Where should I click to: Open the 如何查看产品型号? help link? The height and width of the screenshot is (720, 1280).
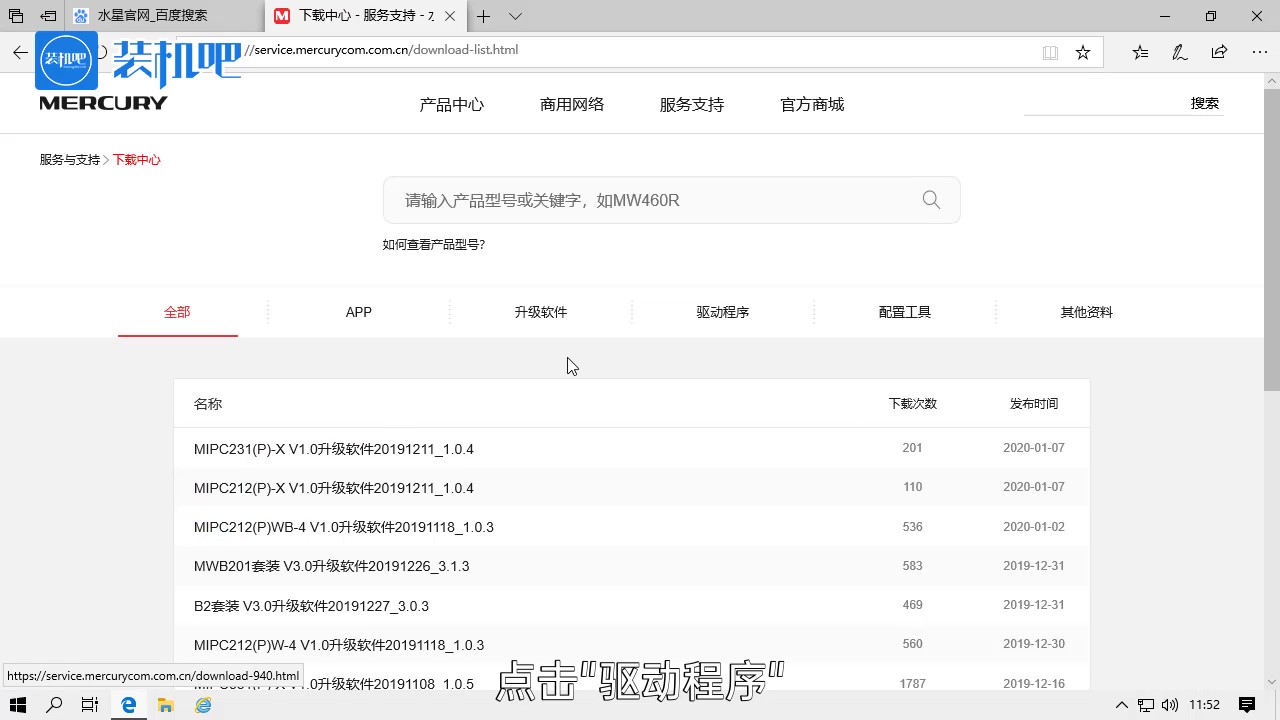point(433,243)
